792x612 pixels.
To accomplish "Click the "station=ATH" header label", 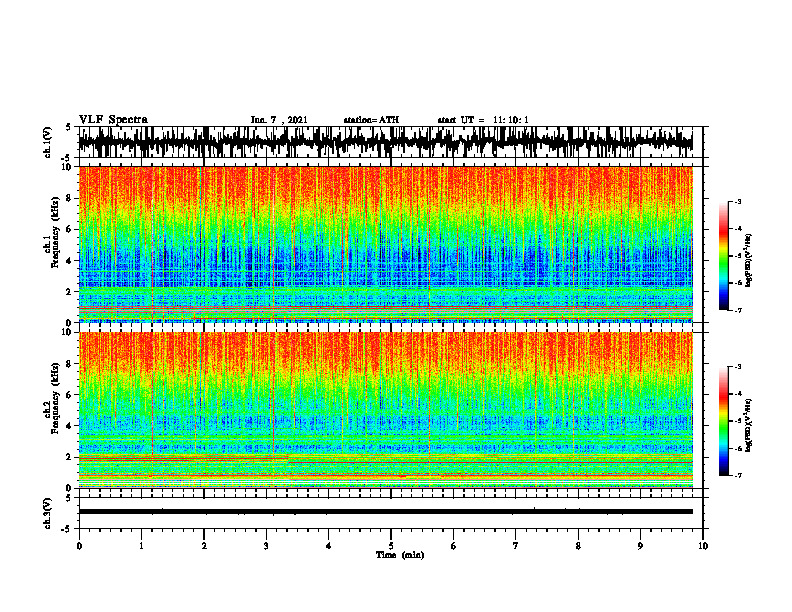I will coord(371,120).
